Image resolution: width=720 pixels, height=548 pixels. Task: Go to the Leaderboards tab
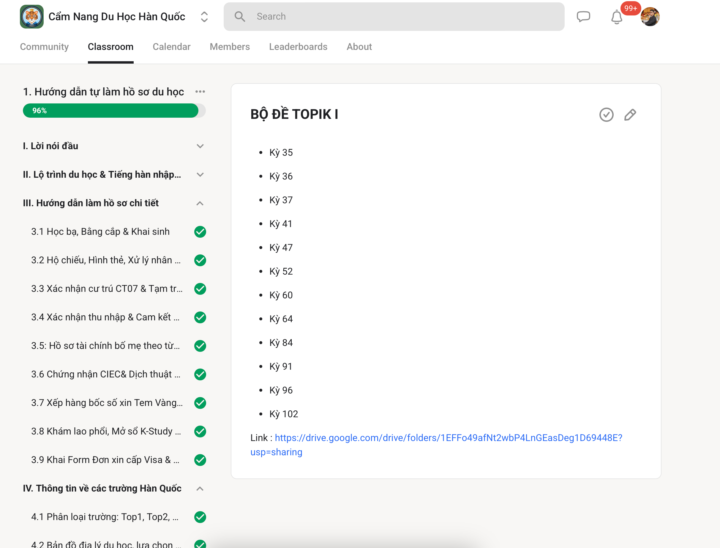click(298, 46)
